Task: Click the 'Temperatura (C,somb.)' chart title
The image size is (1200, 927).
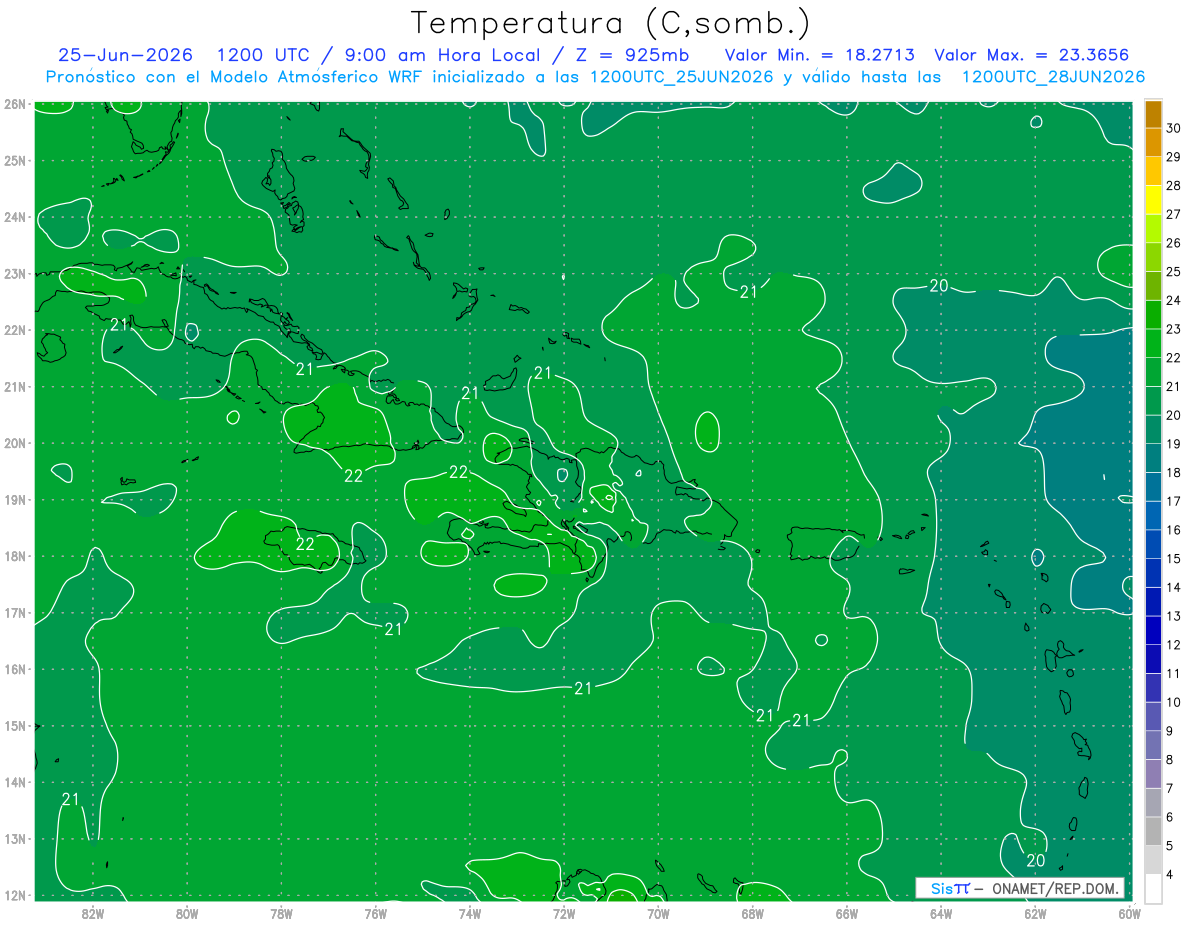Action: coord(610,23)
